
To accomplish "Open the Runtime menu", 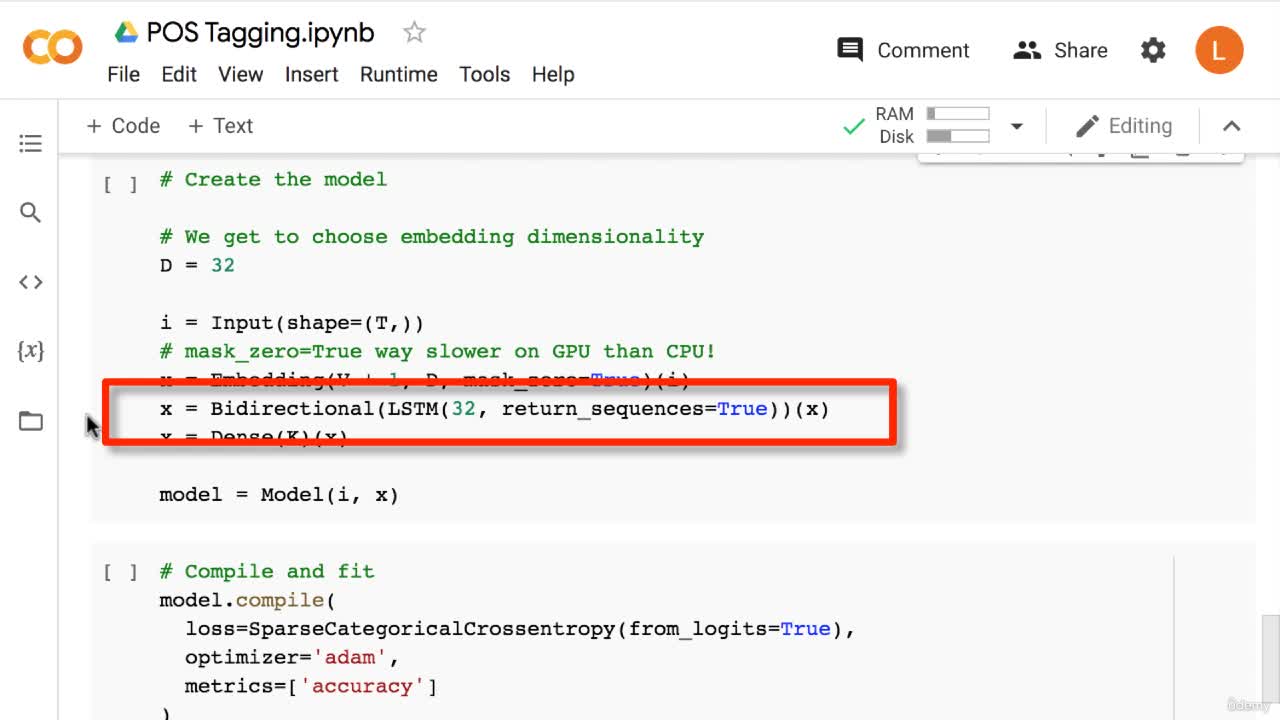I will click(x=398, y=75).
